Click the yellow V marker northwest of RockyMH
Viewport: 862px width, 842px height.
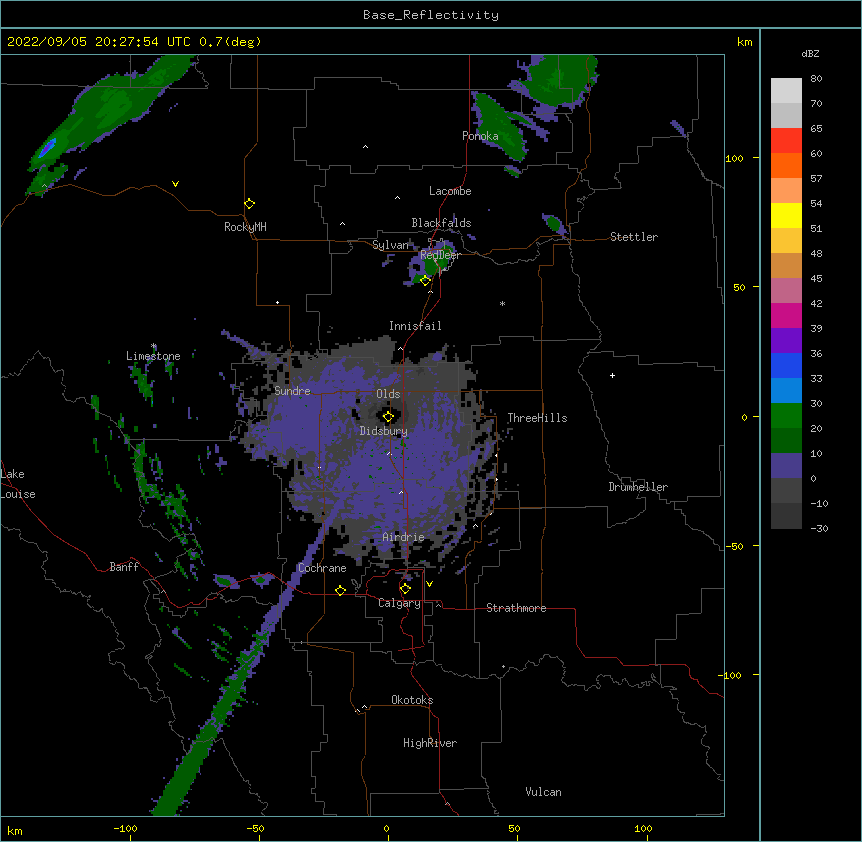pyautogui.click(x=175, y=184)
